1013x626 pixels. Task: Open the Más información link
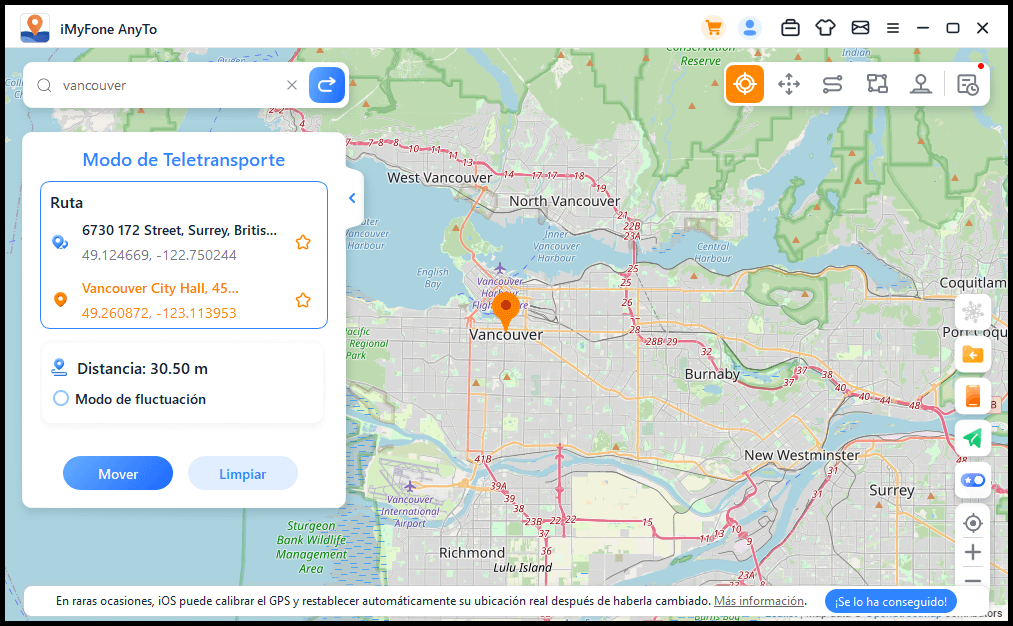[x=759, y=601]
